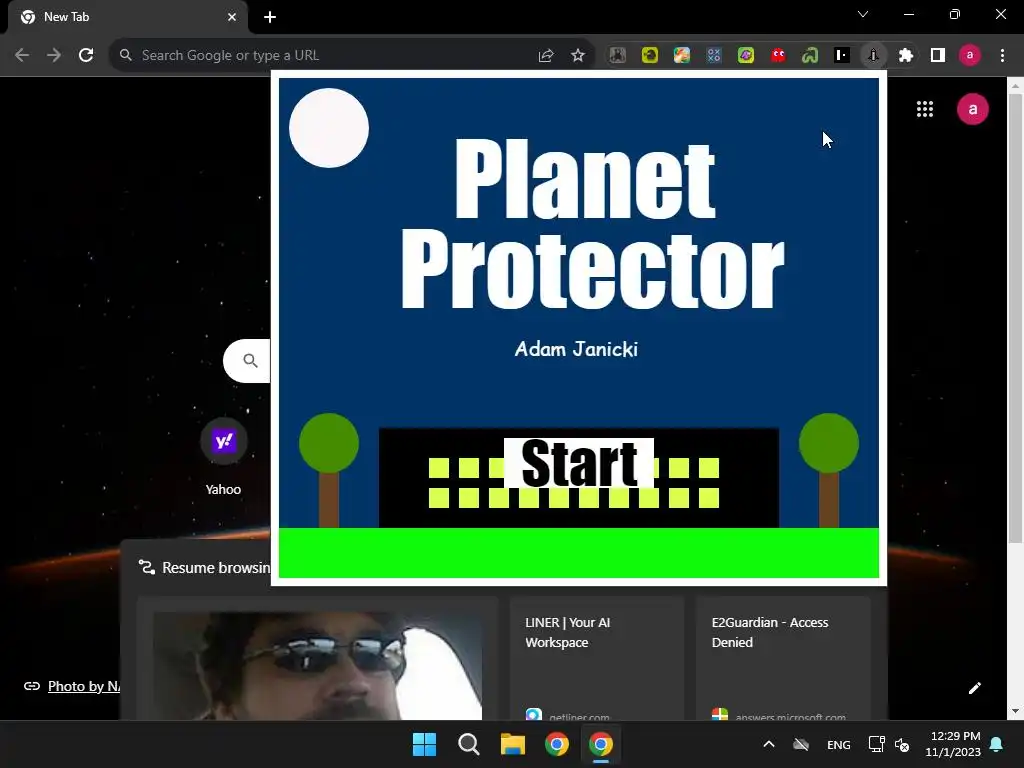Open the E2Guardian Access Denied card

[782, 658]
